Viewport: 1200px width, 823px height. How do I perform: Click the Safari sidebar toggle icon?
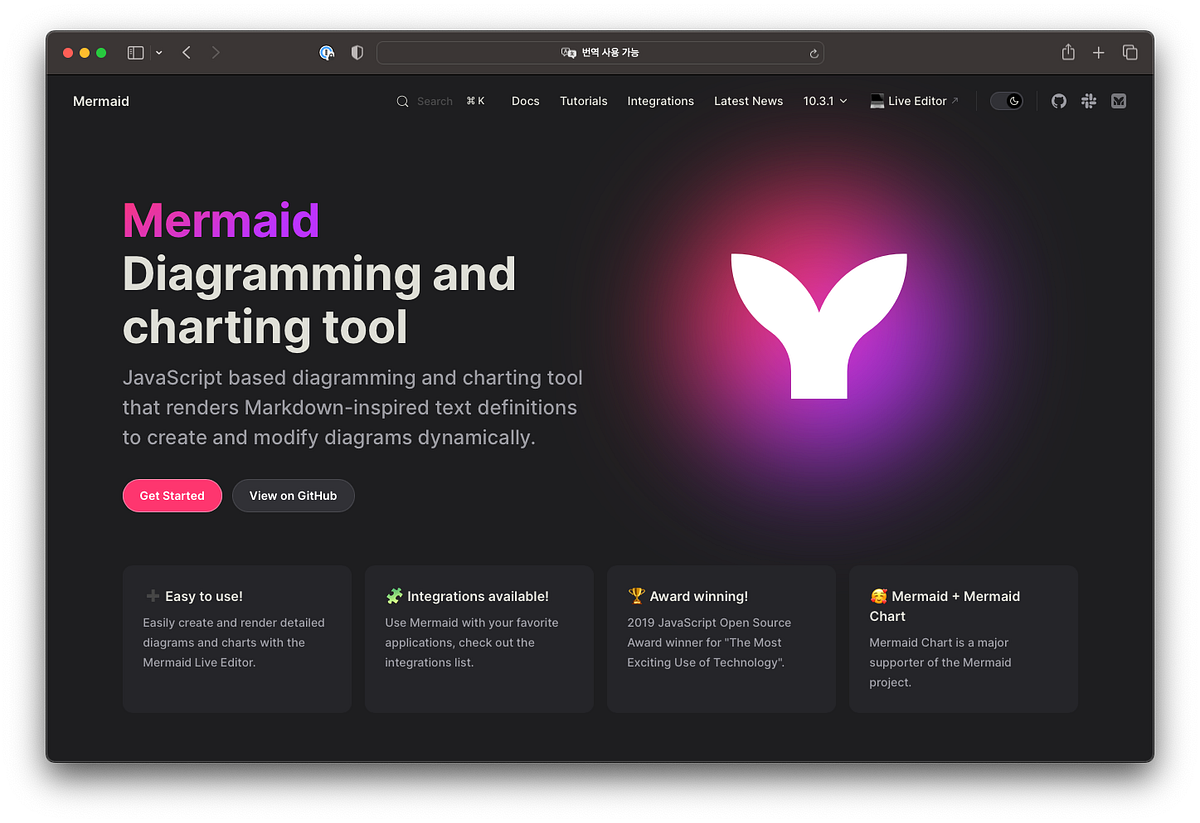pyautogui.click(x=136, y=53)
